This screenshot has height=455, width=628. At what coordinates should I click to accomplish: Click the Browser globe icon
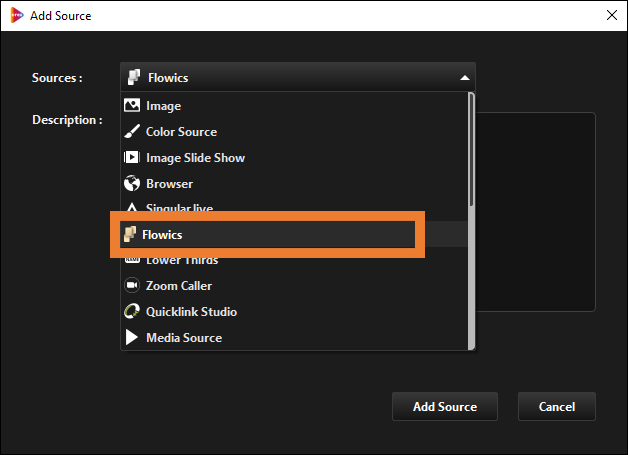click(x=132, y=183)
